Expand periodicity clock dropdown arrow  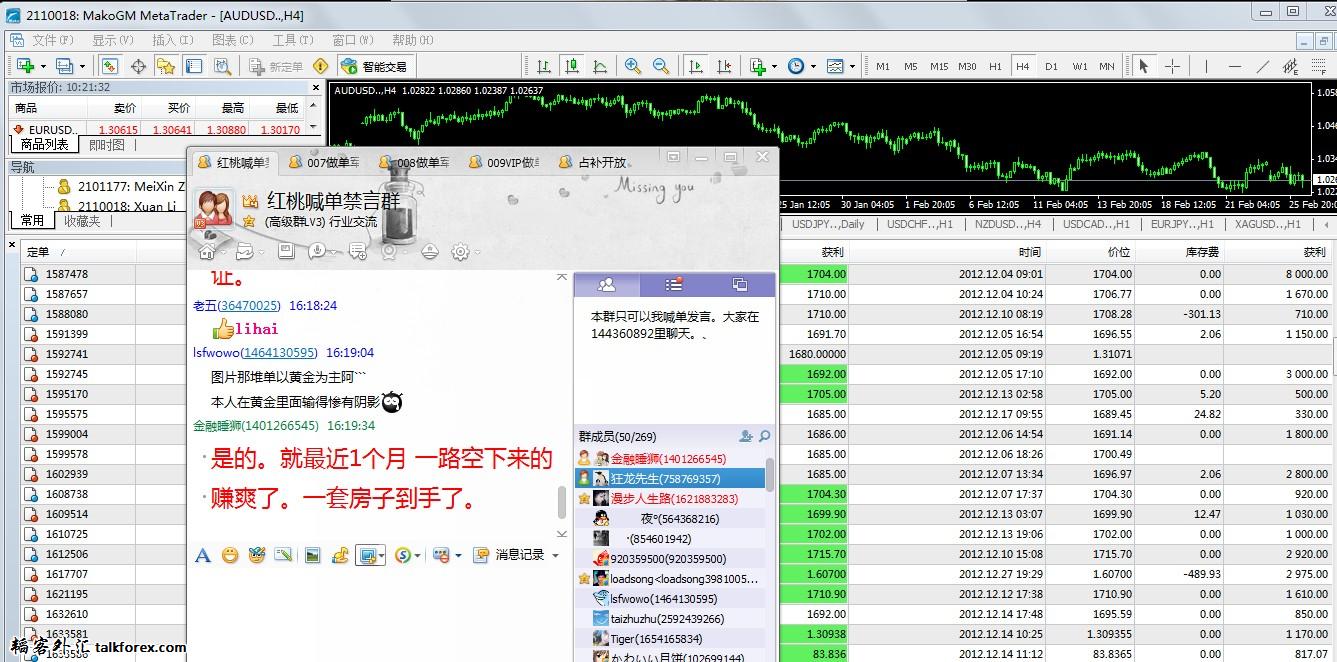click(812, 67)
